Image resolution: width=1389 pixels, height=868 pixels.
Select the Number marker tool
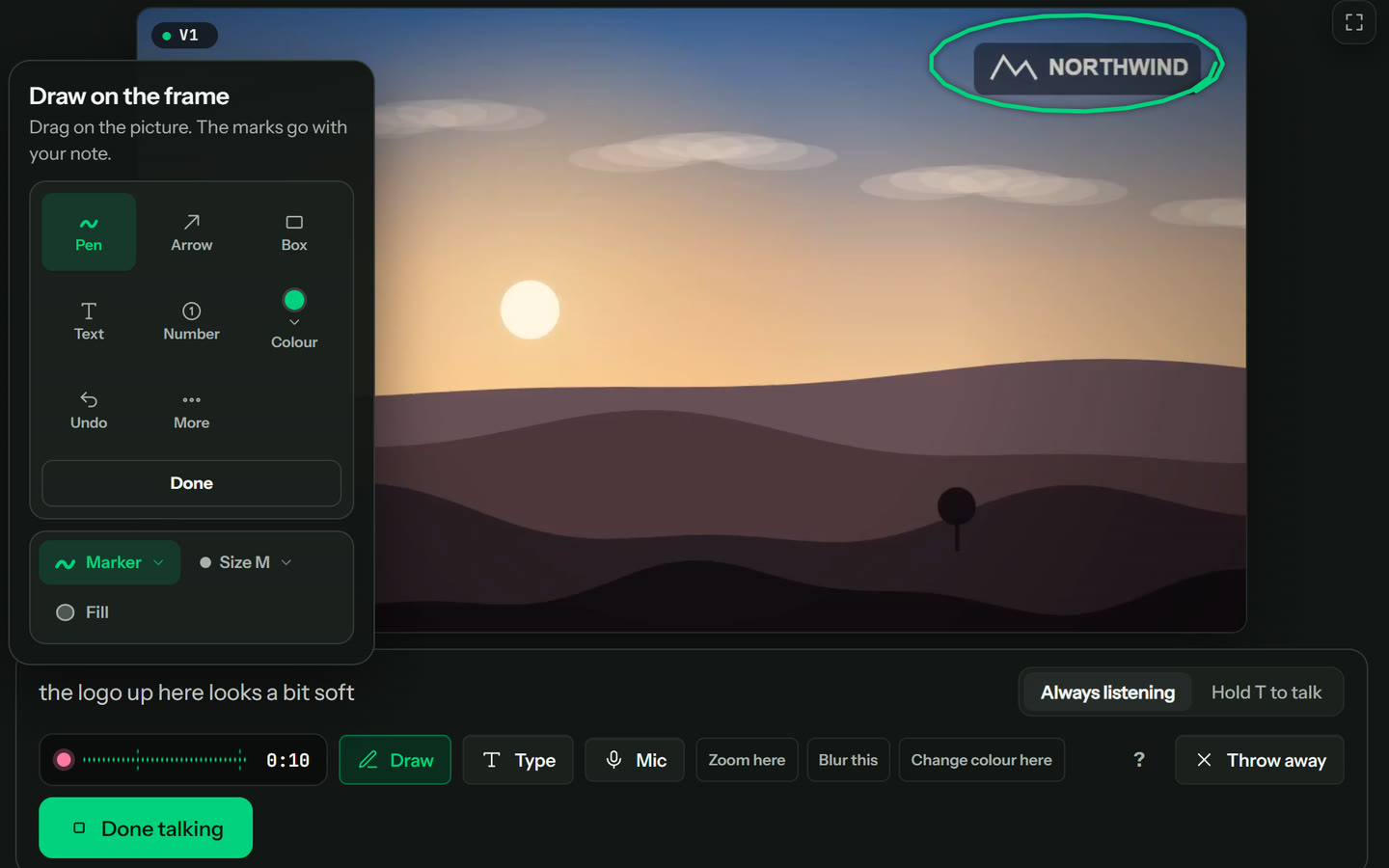pyautogui.click(x=192, y=321)
